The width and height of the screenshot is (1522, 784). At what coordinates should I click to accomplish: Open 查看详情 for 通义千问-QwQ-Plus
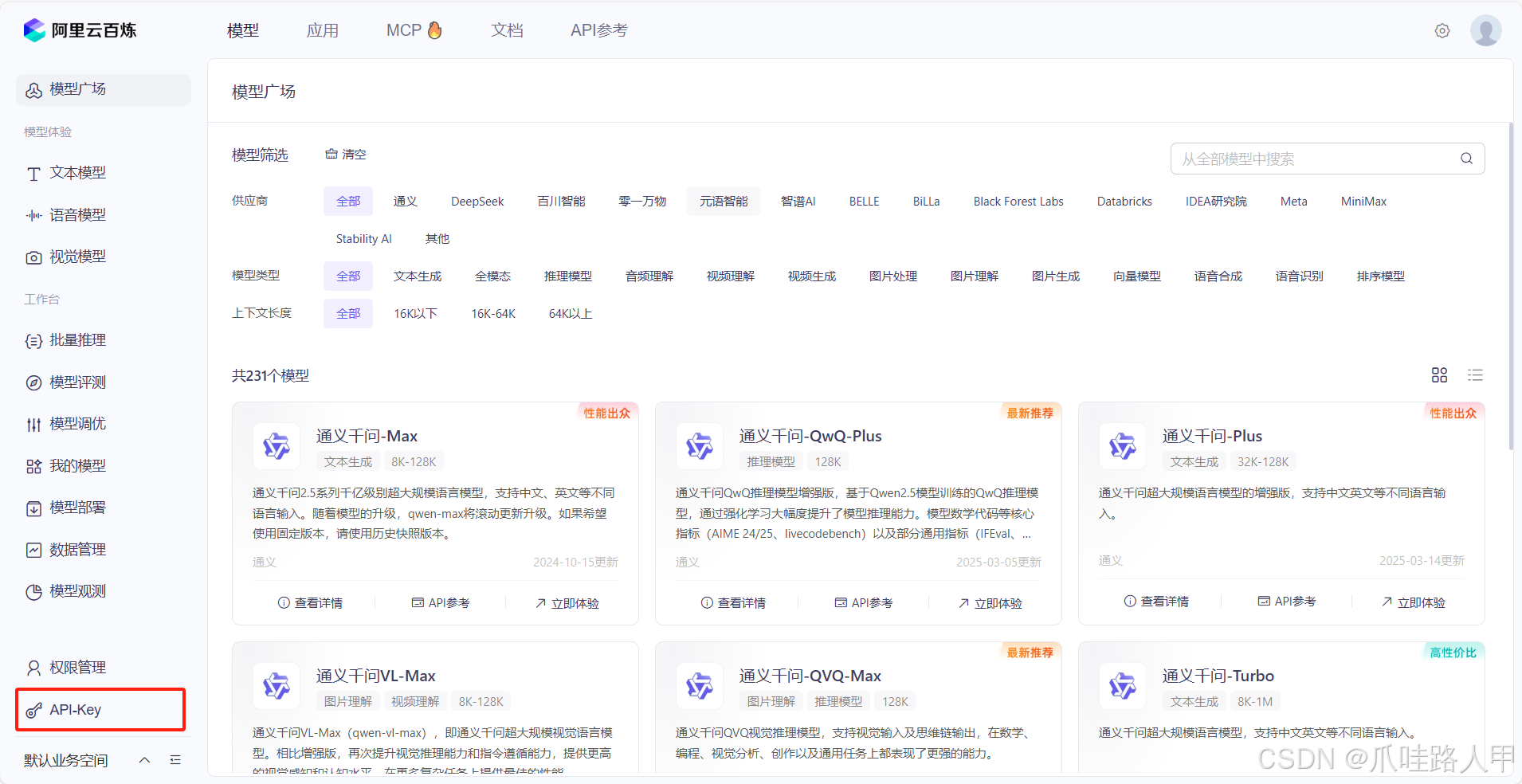point(734,602)
